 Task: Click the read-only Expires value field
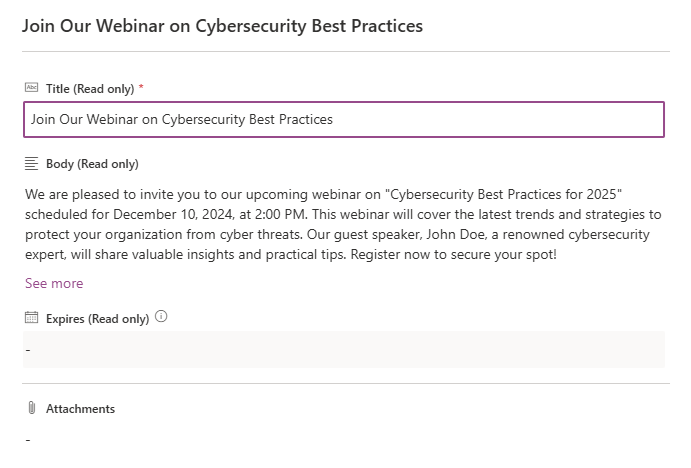pos(344,349)
